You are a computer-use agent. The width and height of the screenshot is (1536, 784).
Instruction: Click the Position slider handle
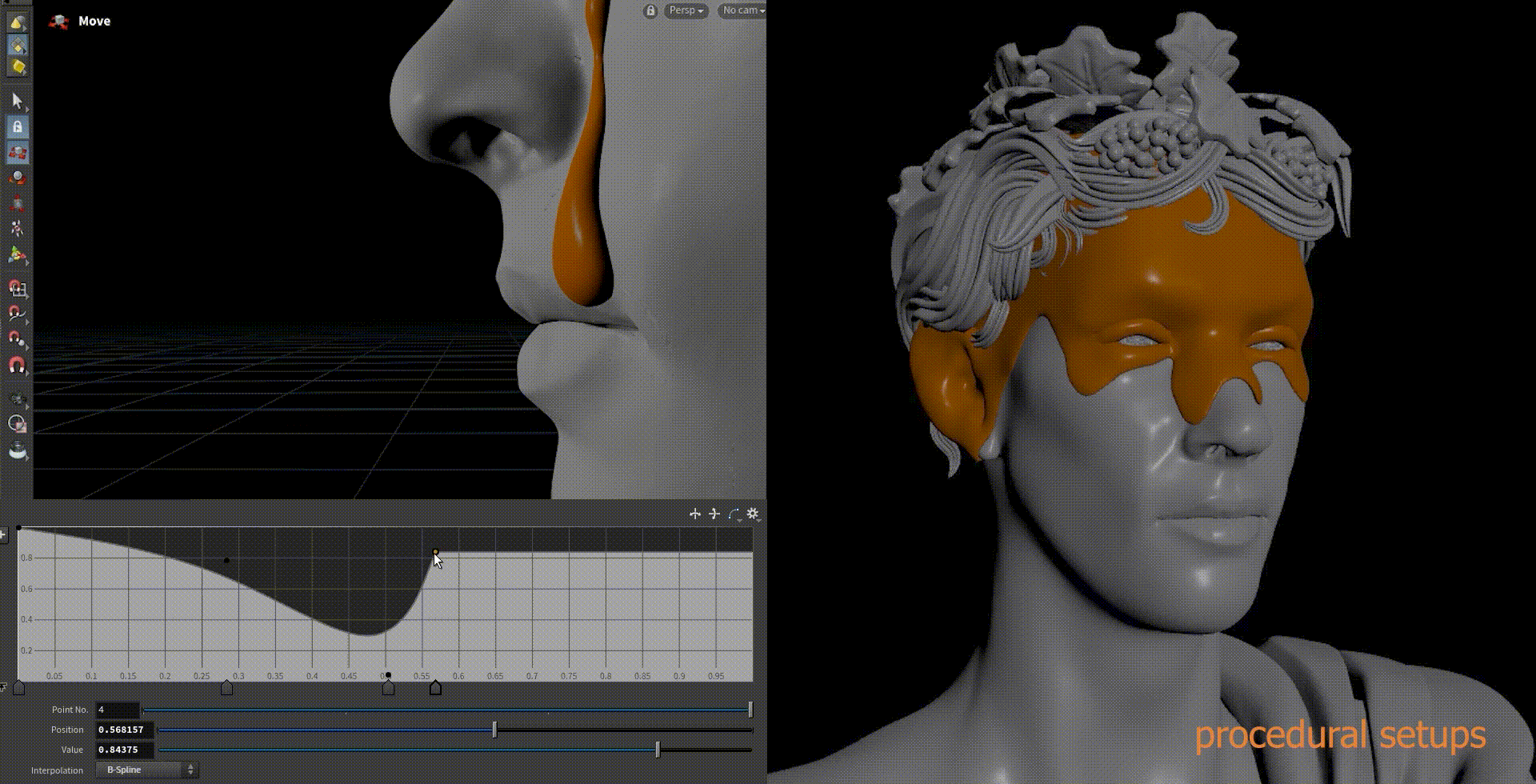point(494,730)
